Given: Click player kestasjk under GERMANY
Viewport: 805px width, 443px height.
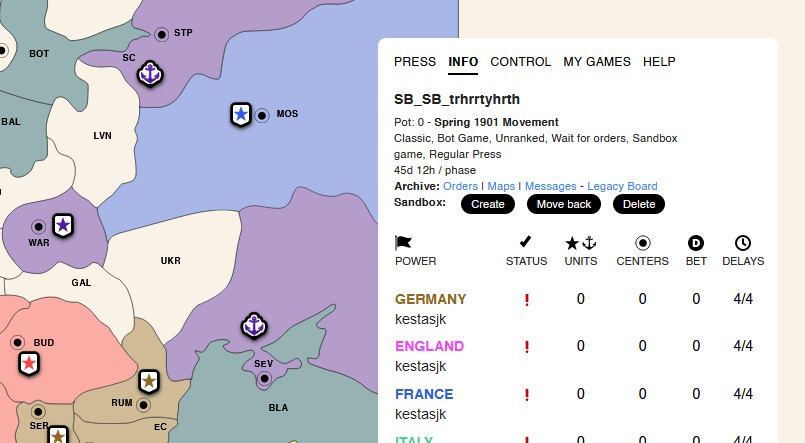Looking at the screenshot, I should point(420,319).
